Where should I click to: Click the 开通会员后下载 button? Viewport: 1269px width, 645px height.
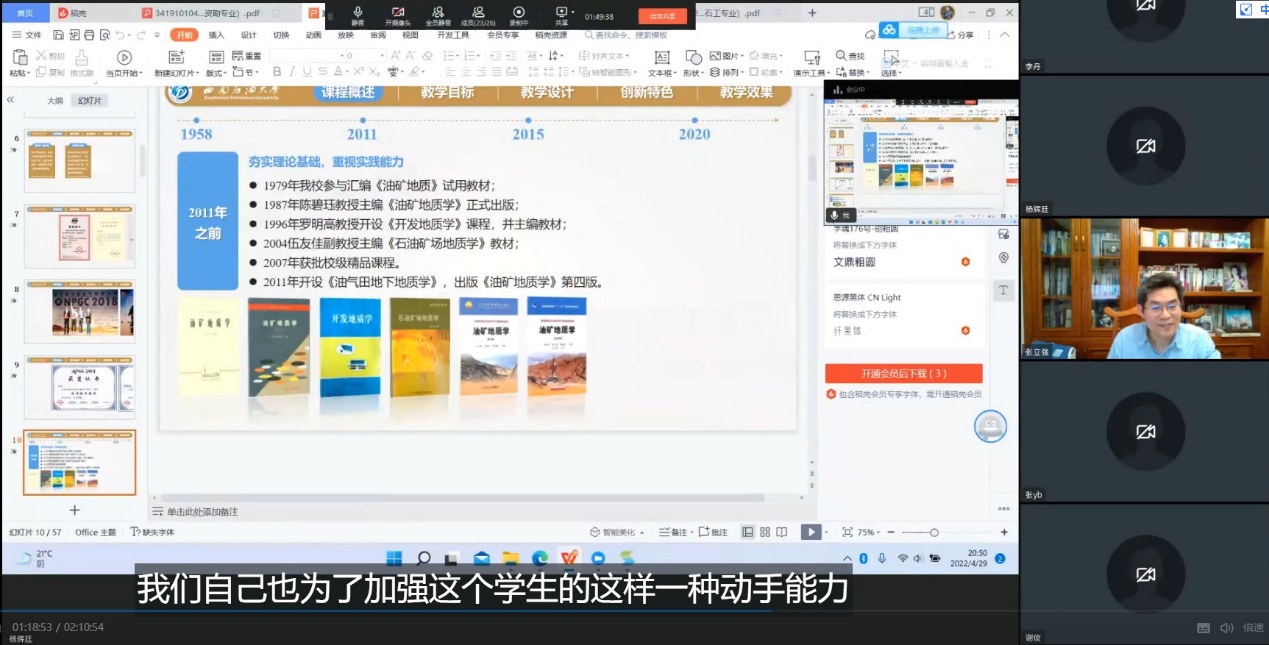[x=903, y=373]
